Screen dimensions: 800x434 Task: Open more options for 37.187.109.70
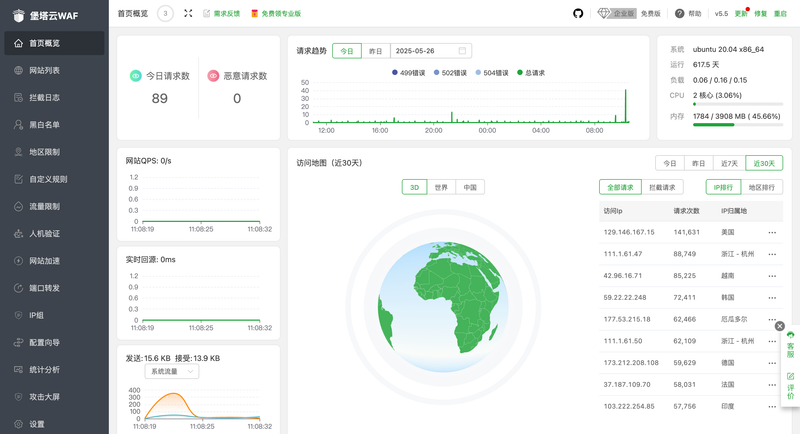(x=772, y=385)
